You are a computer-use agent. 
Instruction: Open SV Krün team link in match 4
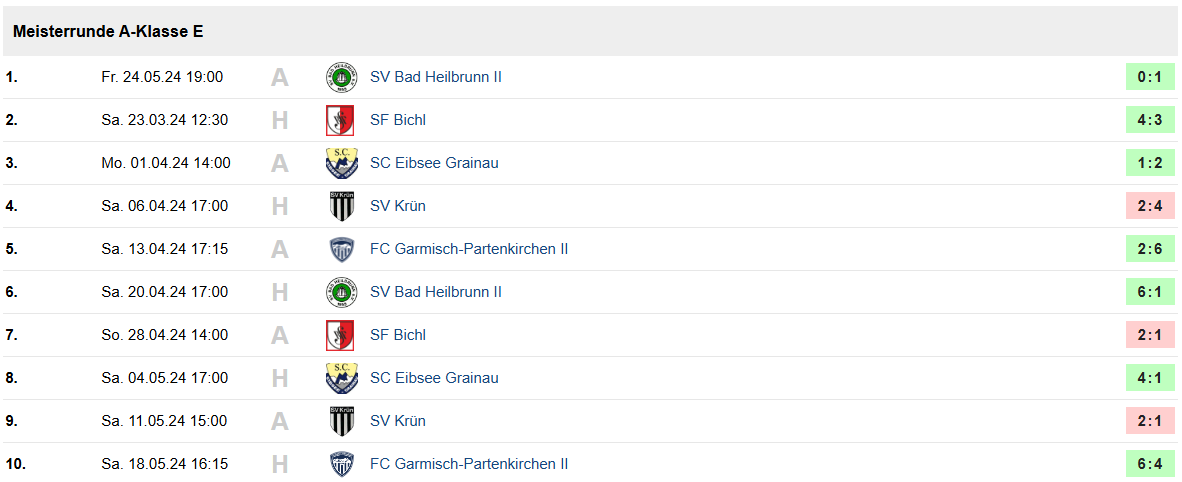click(x=398, y=206)
